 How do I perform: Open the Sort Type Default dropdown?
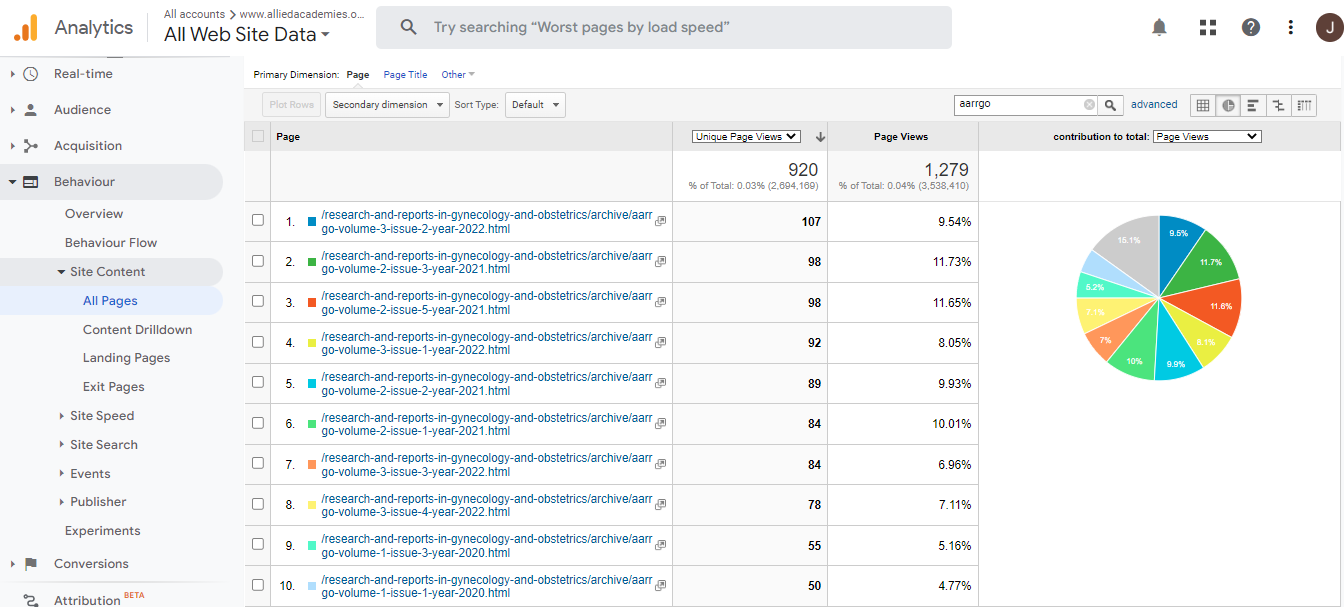click(x=535, y=105)
